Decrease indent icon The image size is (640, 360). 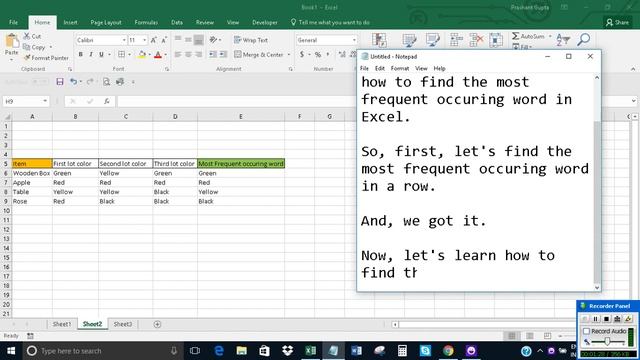(213, 54)
